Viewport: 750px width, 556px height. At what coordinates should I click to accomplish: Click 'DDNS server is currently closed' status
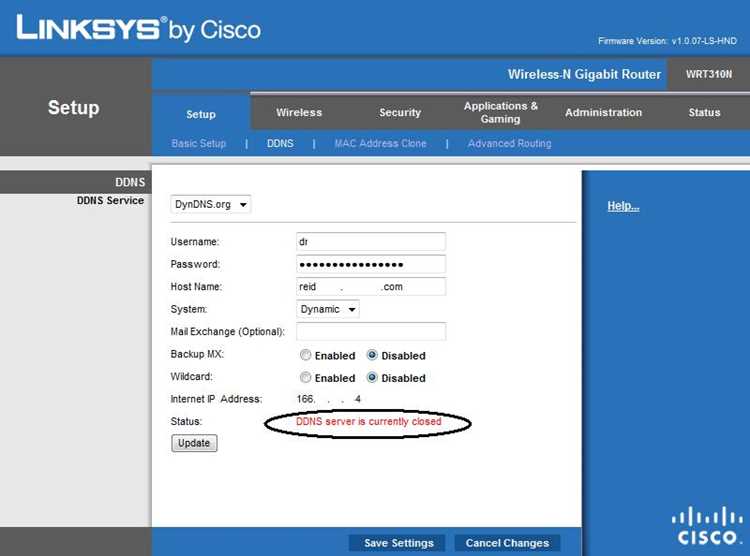coord(368,422)
